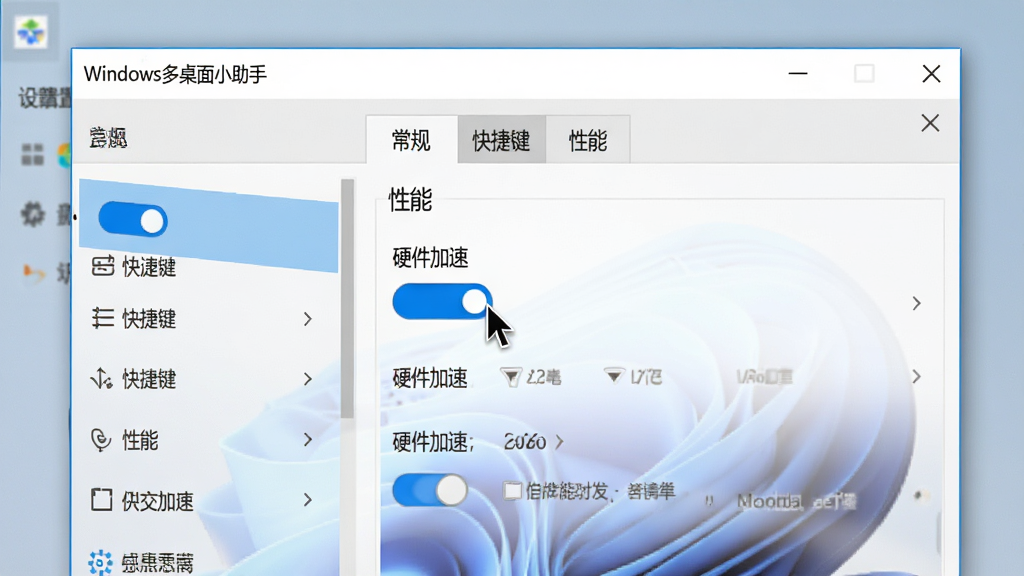Expand the chevron on the 供交加速 row
This screenshot has height=576, width=1024.
(308, 500)
